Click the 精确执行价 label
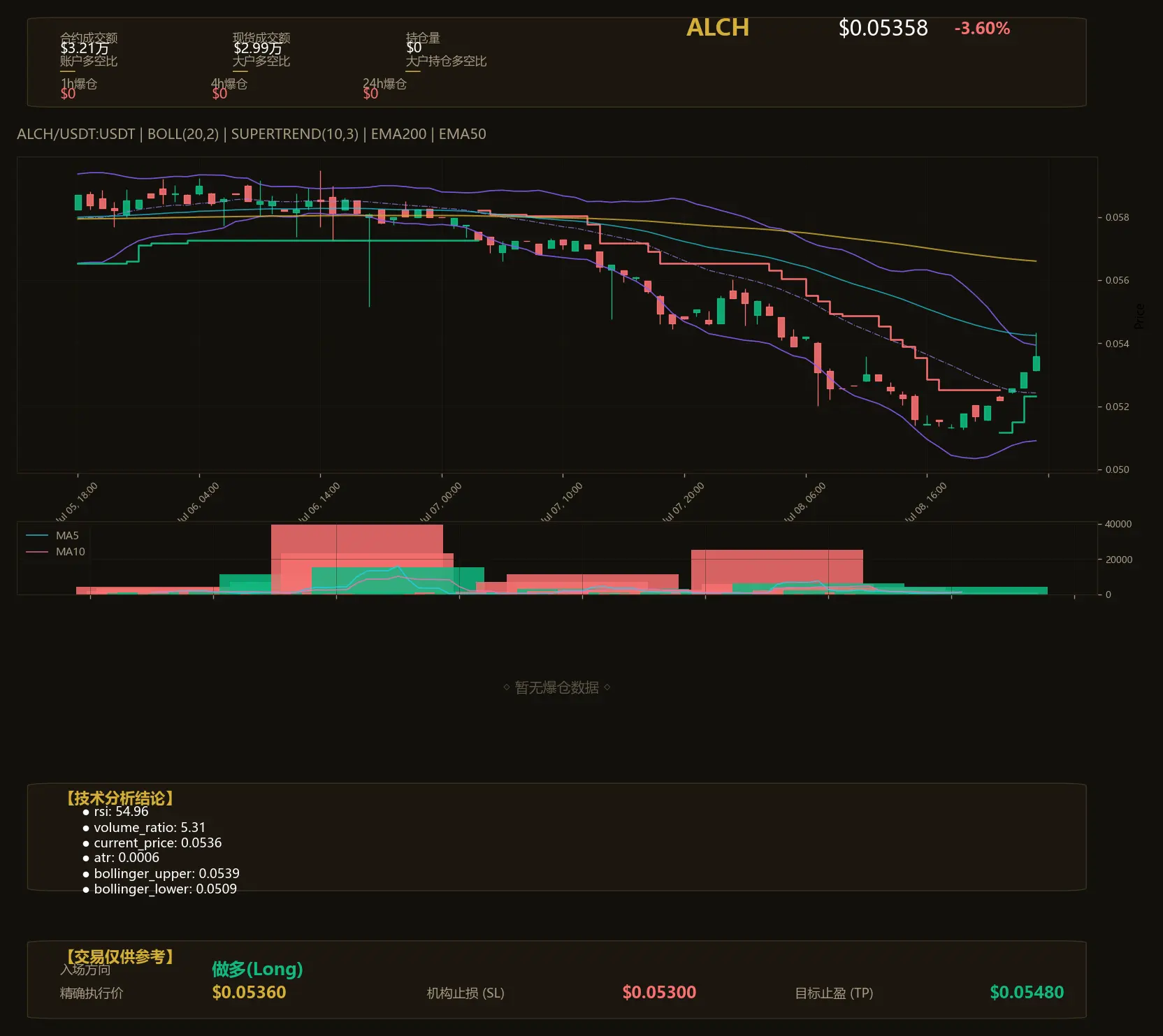Viewport: 1163px width, 1036px height. 92,993
